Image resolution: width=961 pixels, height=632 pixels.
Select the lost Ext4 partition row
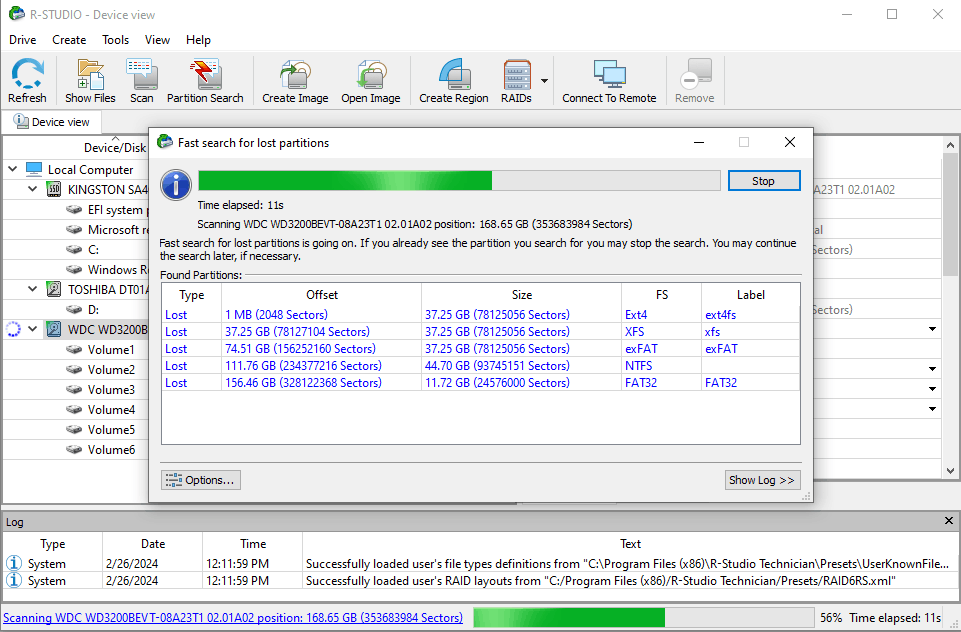click(x=480, y=314)
